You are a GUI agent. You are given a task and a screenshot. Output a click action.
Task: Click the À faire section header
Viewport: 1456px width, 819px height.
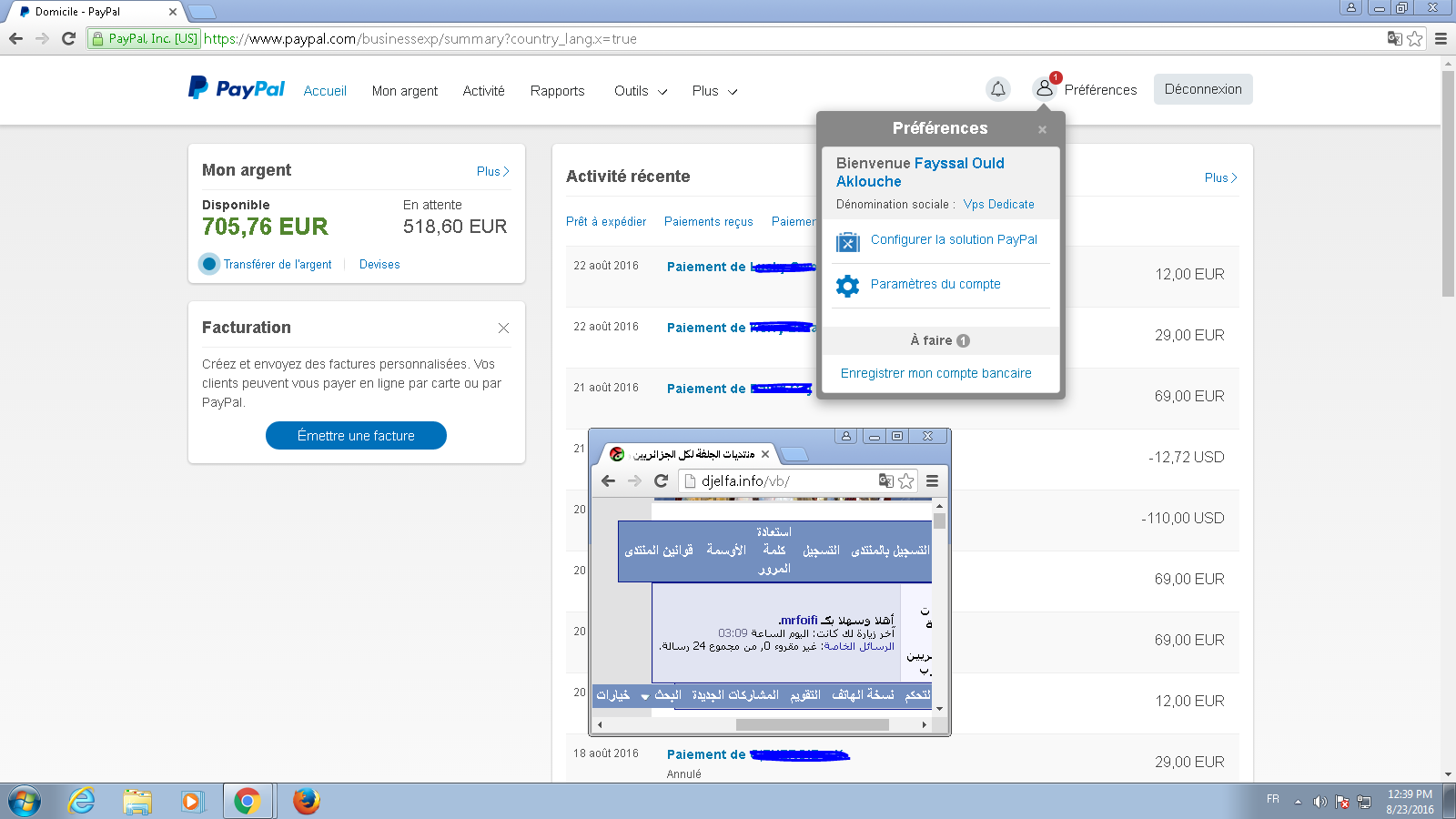point(940,340)
